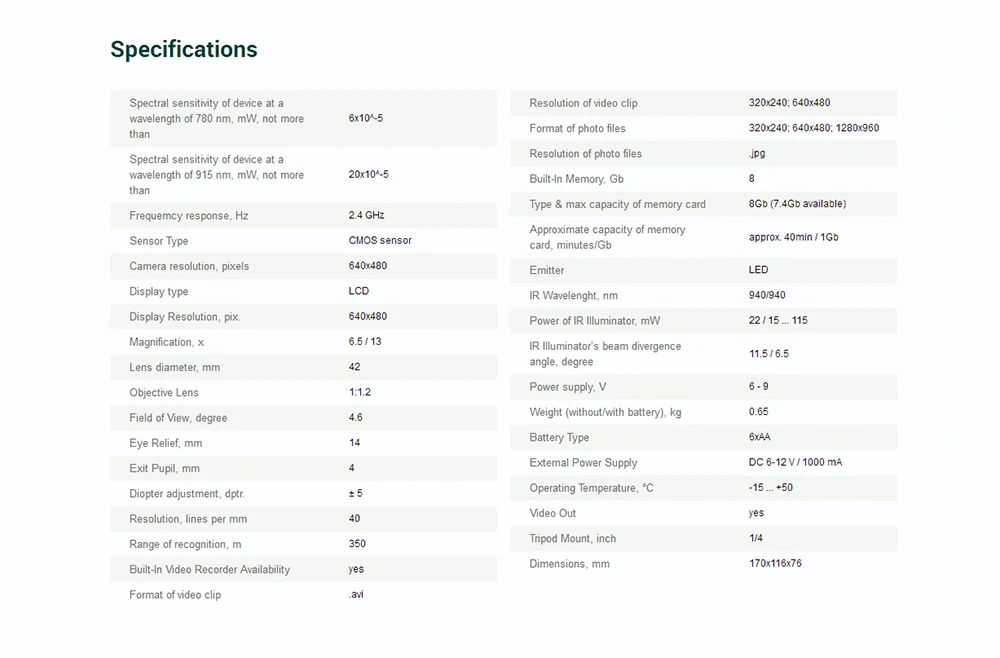Screen dimensions: 1000x658
Task: Select the Operating Temperature value
Action: [x=771, y=488]
